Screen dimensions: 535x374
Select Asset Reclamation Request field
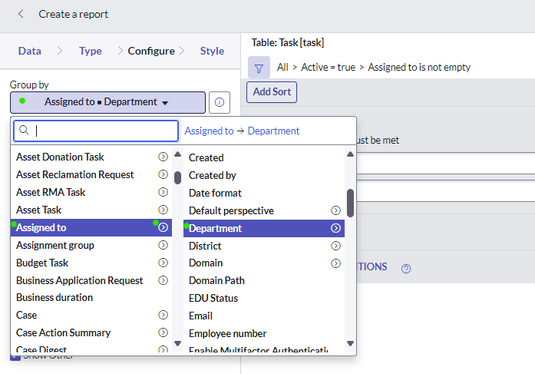pyautogui.click(x=75, y=174)
